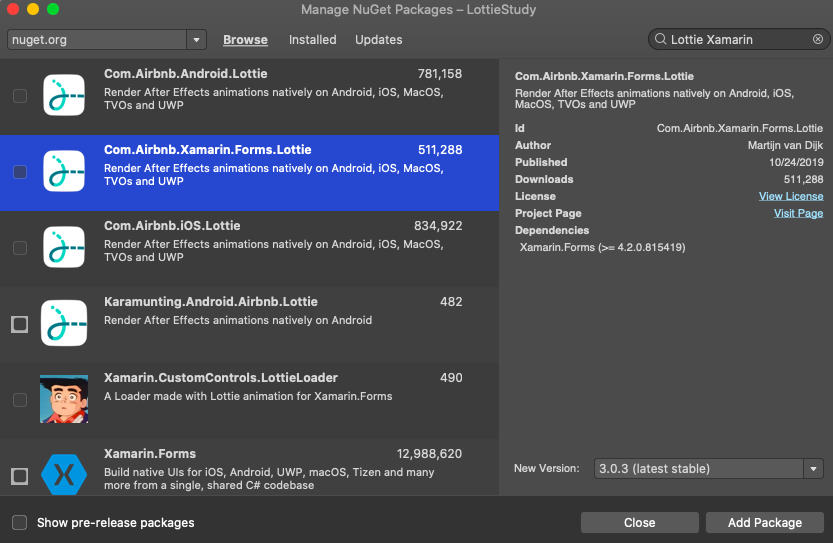Check the Com.Airbnb.Xamarin.Forms.Lottie package checkbox
The width and height of the screenshot is (833, 543).
(20, 172)
